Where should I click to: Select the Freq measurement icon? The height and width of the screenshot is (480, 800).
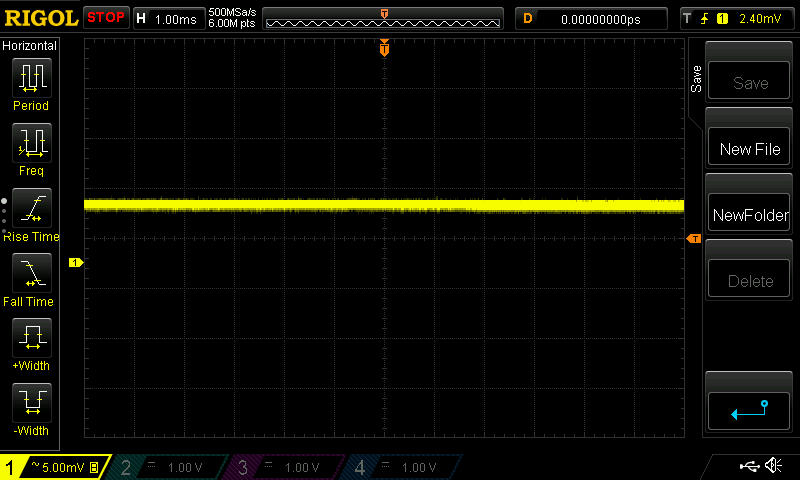[x=32, y=142]
